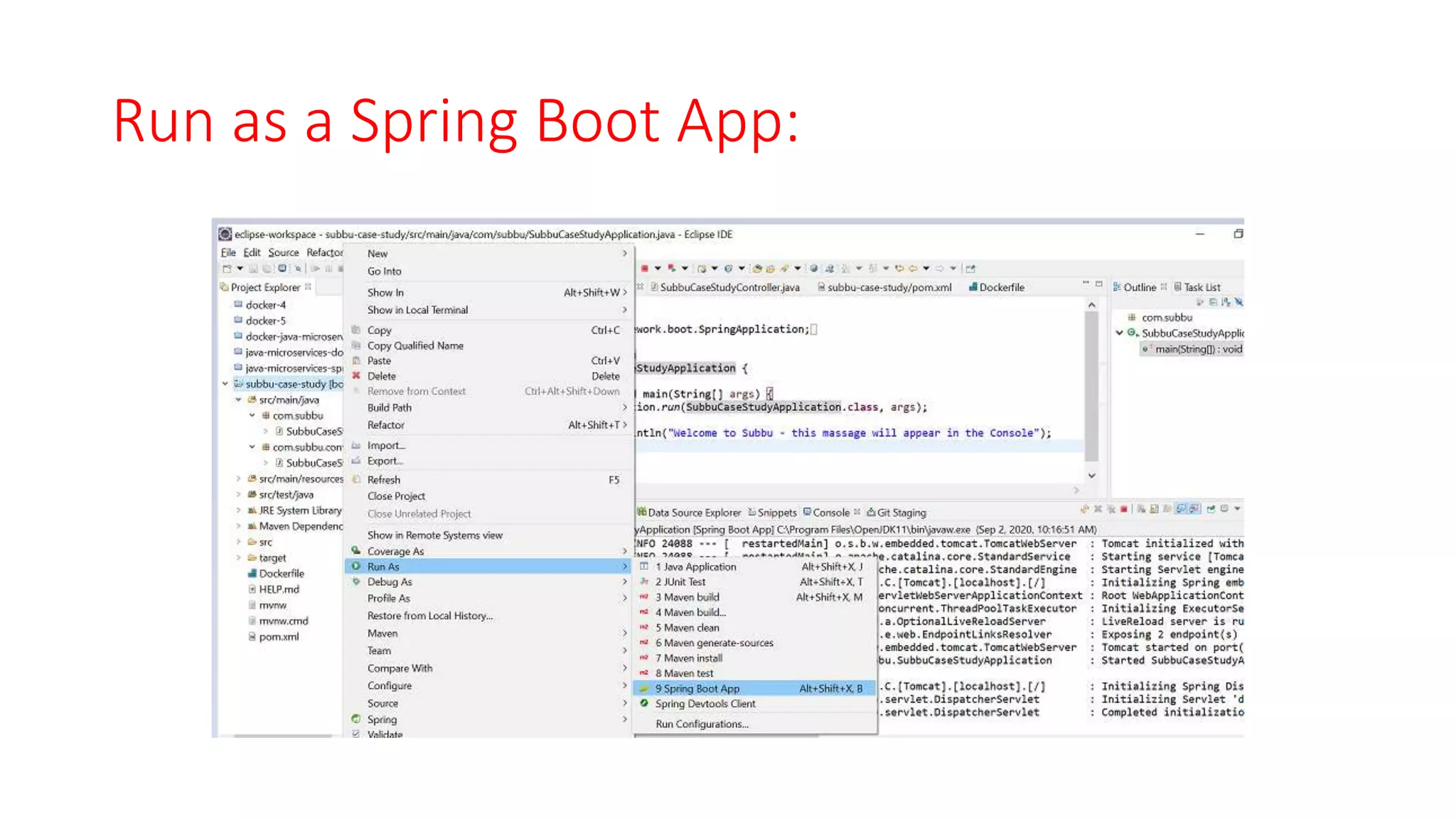Expand the src/test/java folder
1456x819 pixels.
coord(239,494)
